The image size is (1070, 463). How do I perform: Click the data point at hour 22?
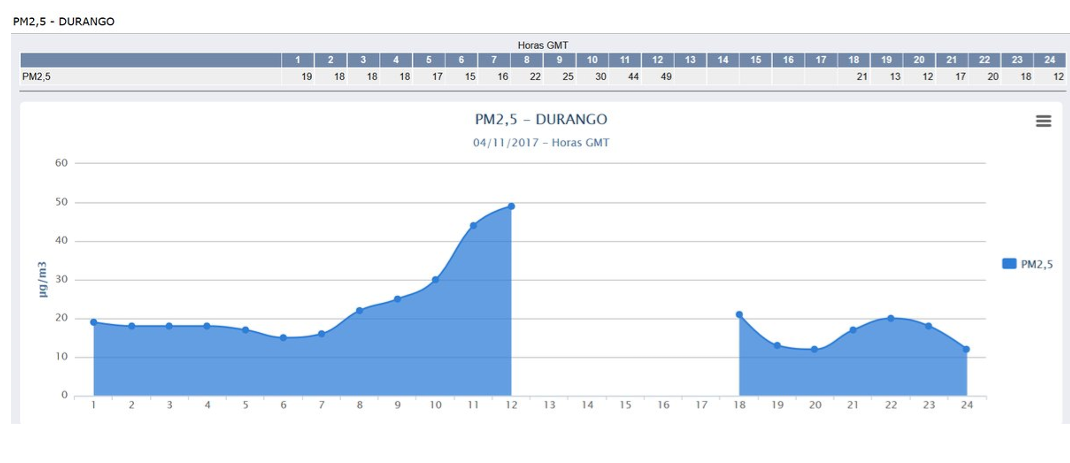[x=891, y=318]
